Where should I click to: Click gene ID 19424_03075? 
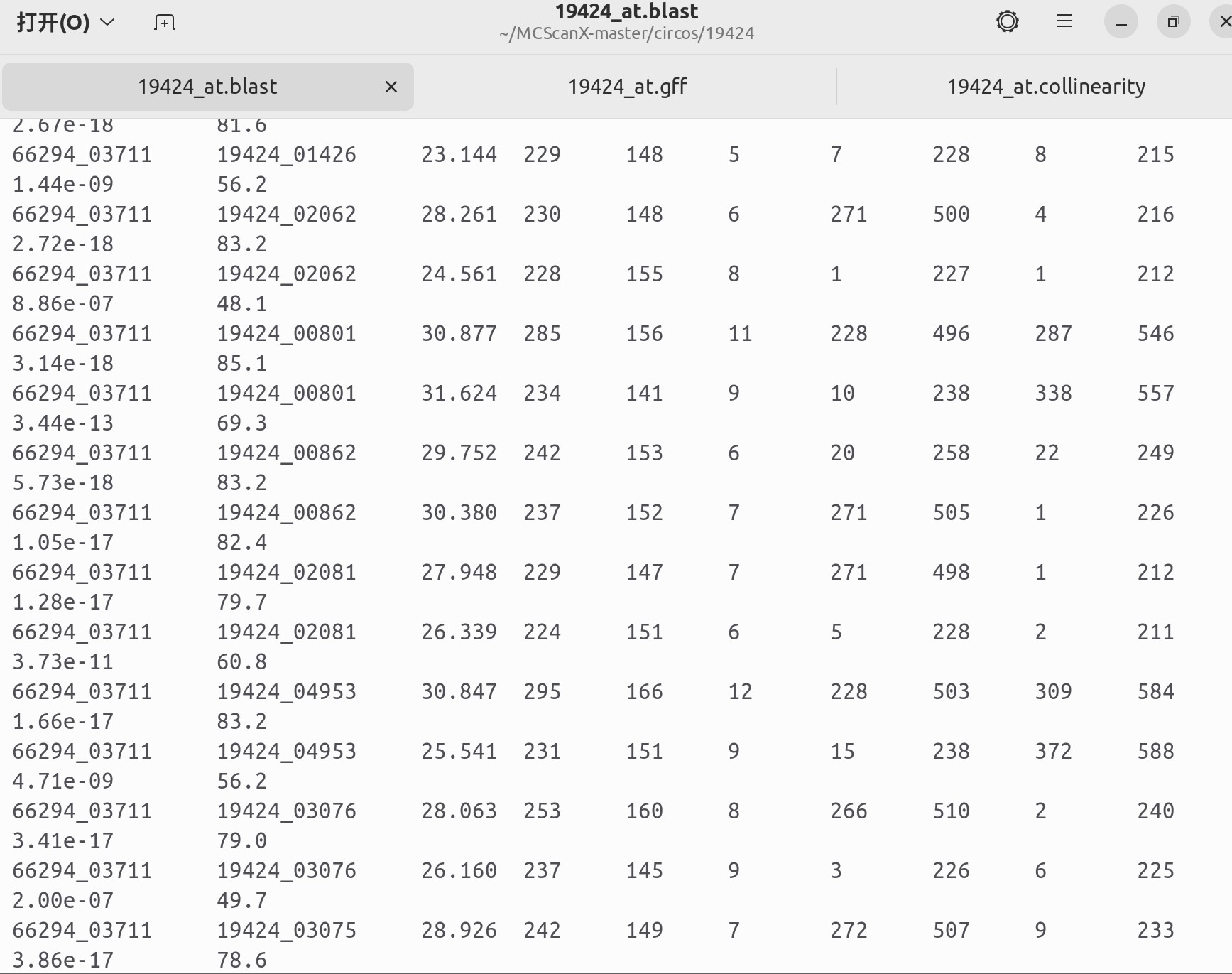[286, 931]
